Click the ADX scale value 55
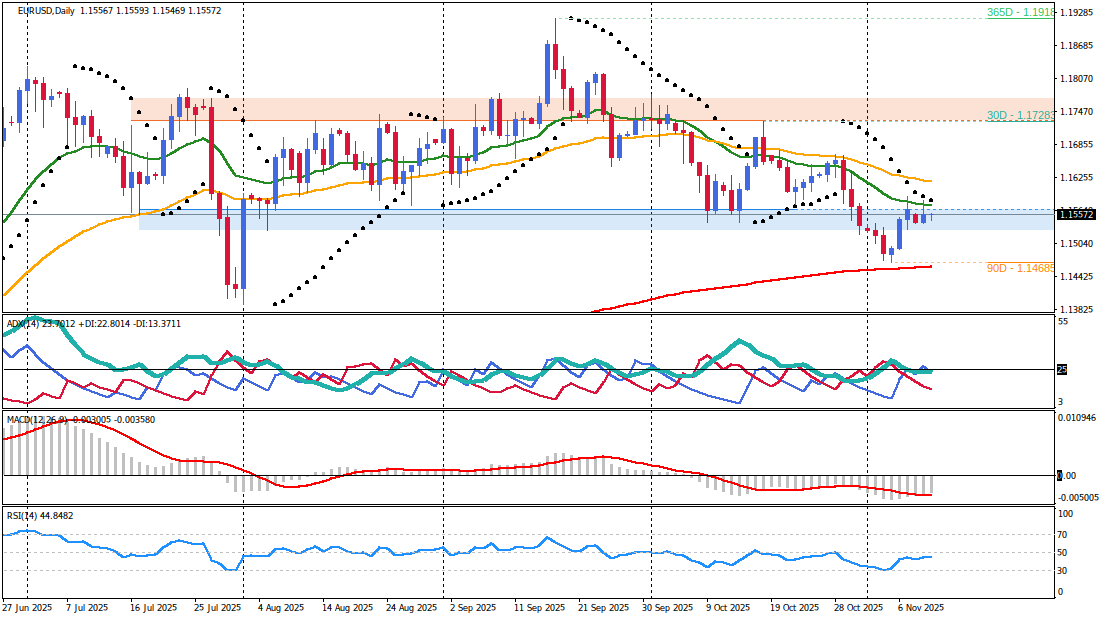1100x619 pixels. [1063, 321]
